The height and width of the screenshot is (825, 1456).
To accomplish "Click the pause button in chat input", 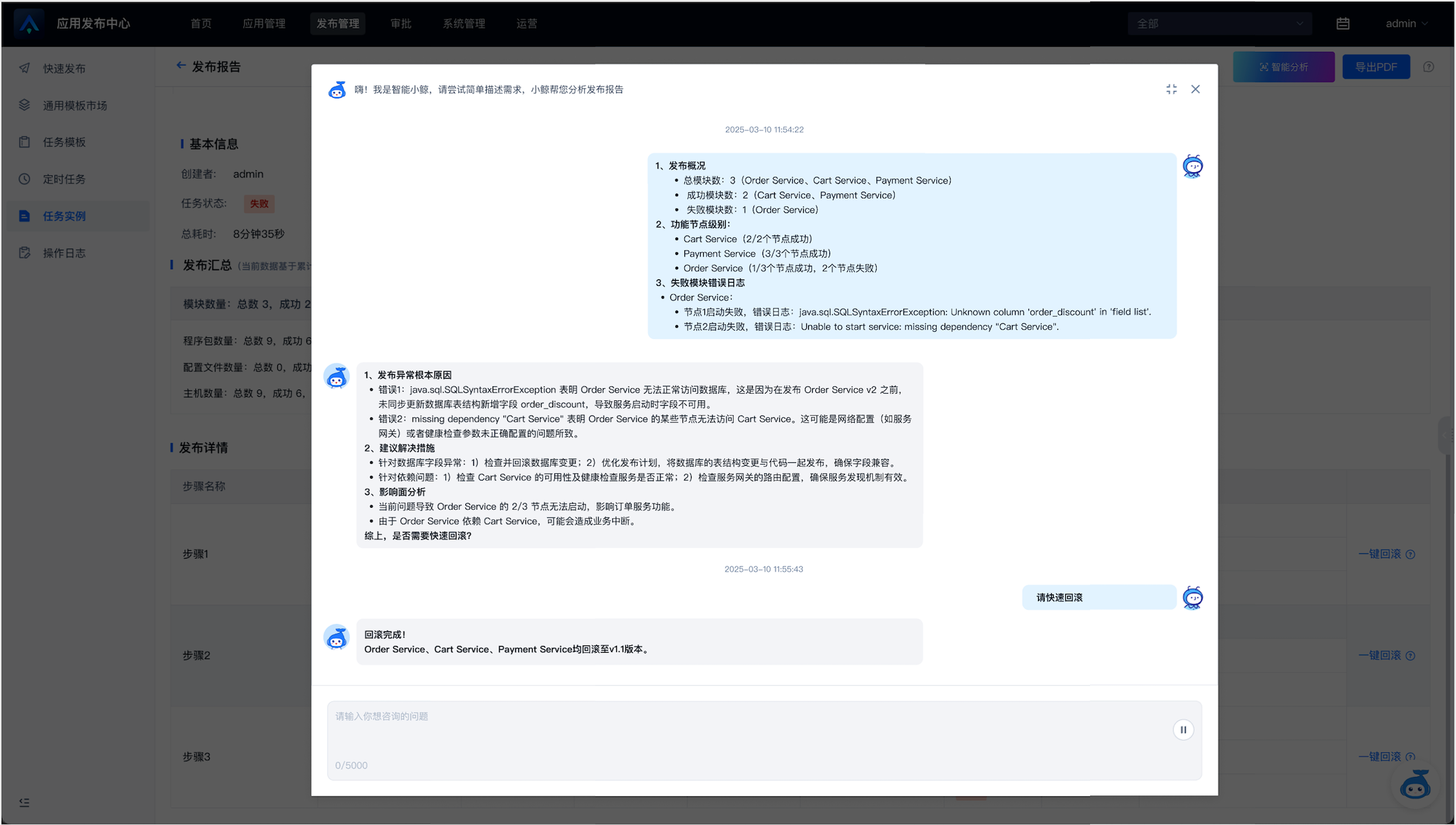I will click(x=1183, y=730).
